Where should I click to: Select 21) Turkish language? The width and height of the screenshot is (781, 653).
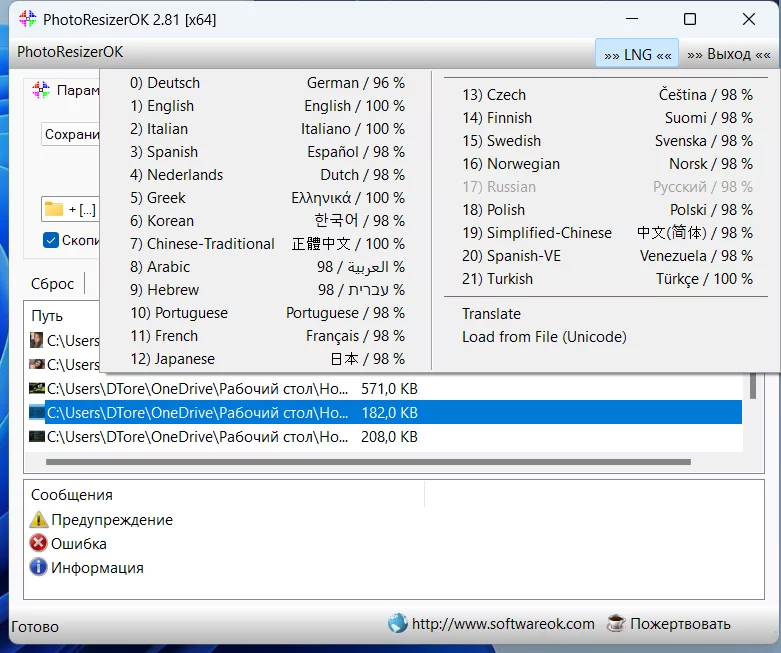pyautogui.click(x=607, y=278)
